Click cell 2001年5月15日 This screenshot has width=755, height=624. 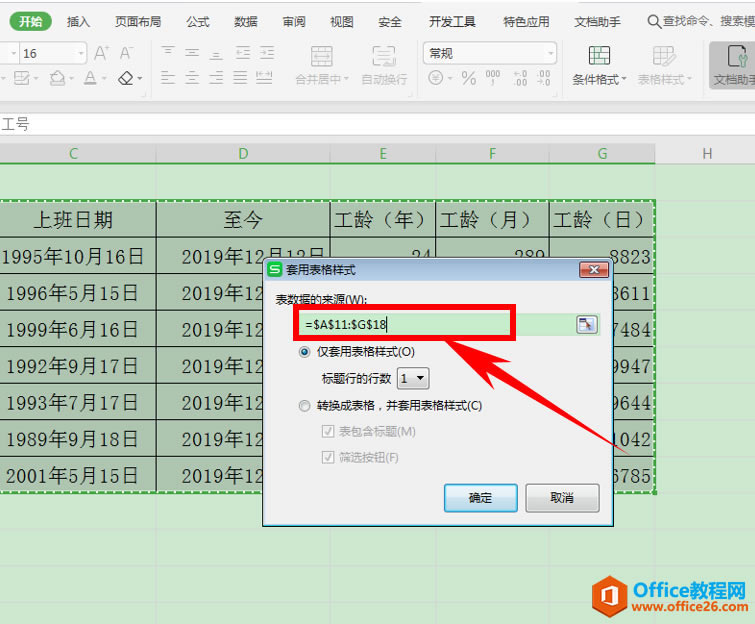click(78, 475)
